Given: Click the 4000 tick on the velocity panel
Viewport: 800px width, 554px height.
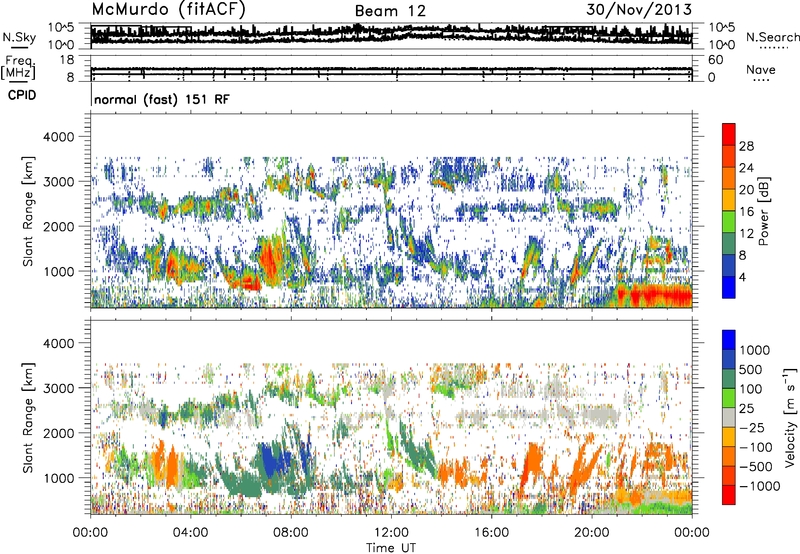Looking at the screenshot, I should pyautogui.click(x=59, y=343).
